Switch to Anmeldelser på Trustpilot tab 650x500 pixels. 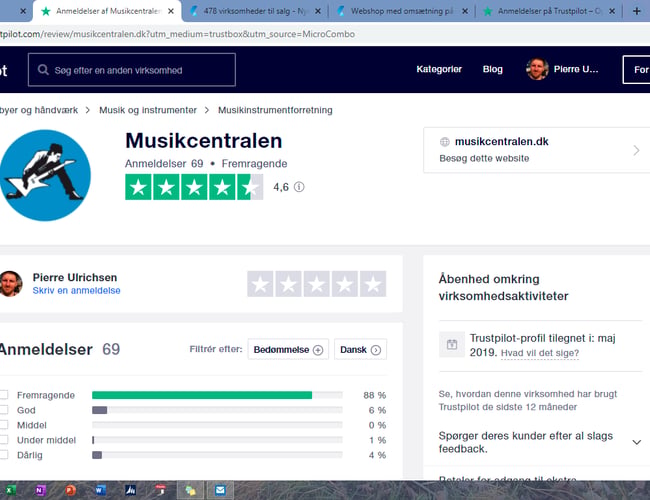pos(548,11)
